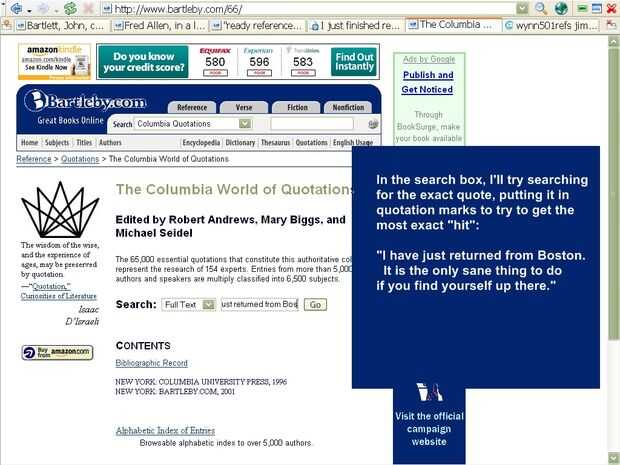This screenshot has height=465, width=620.
Task: Open the address bar dropdown arrow
Action: (522, 8)
